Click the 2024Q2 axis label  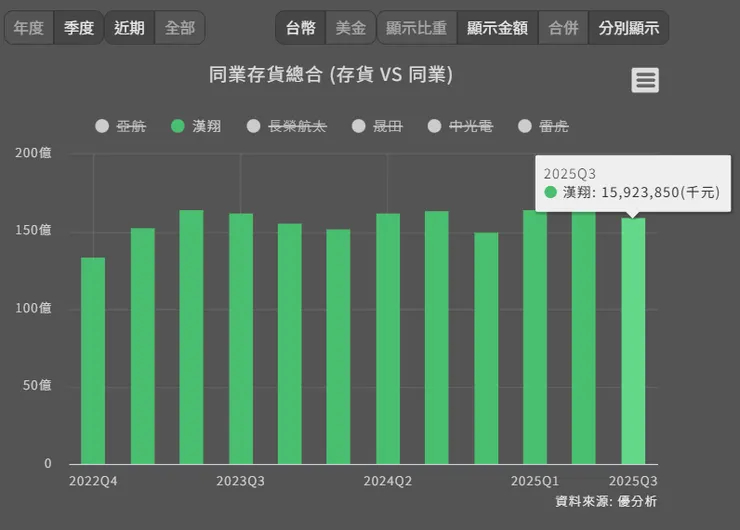point(387,481)
